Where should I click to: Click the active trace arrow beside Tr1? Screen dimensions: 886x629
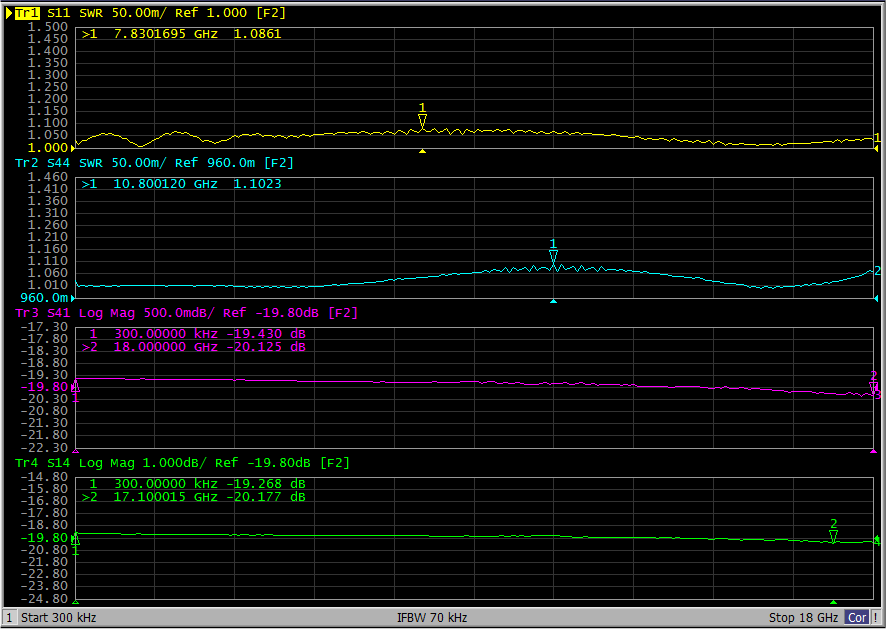coord(8,12)
